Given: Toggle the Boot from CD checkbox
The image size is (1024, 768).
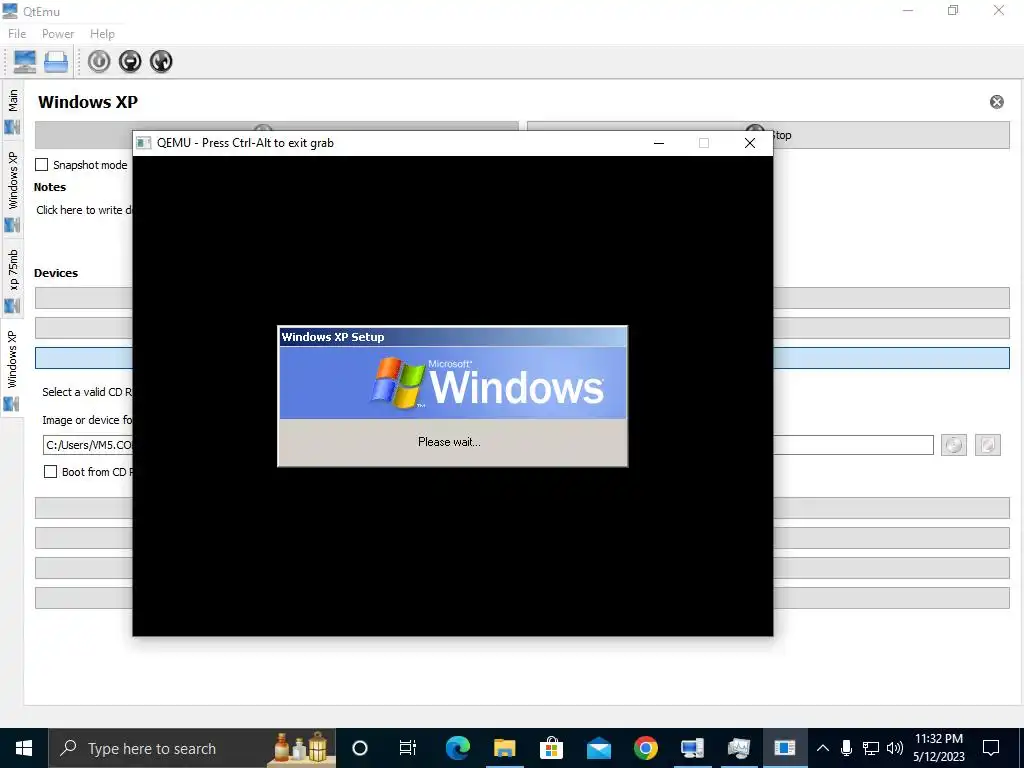Looking at the screenshot, I should pyautogui.click(x=50, y=472).
